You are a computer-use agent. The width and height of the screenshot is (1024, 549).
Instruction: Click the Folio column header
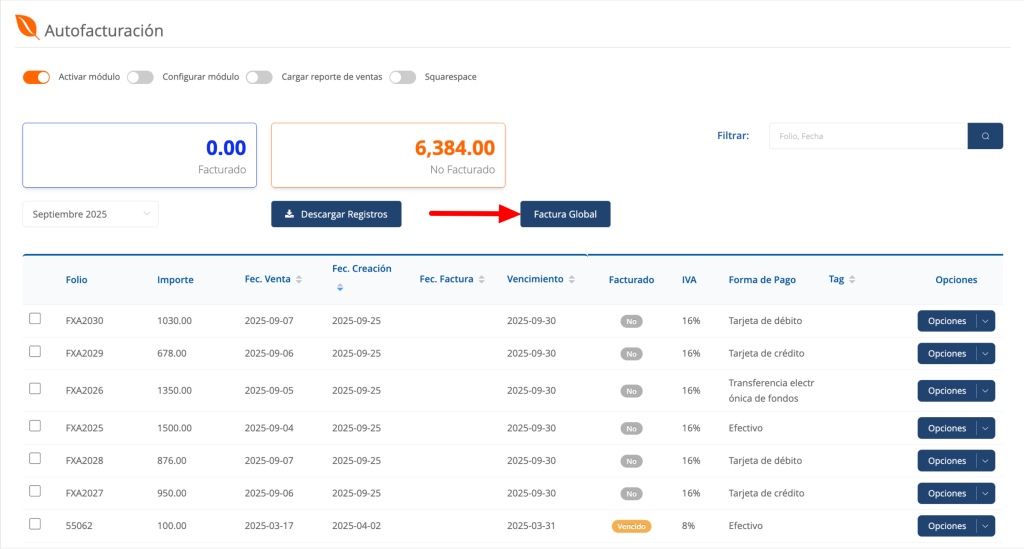(x=76, y=279)
